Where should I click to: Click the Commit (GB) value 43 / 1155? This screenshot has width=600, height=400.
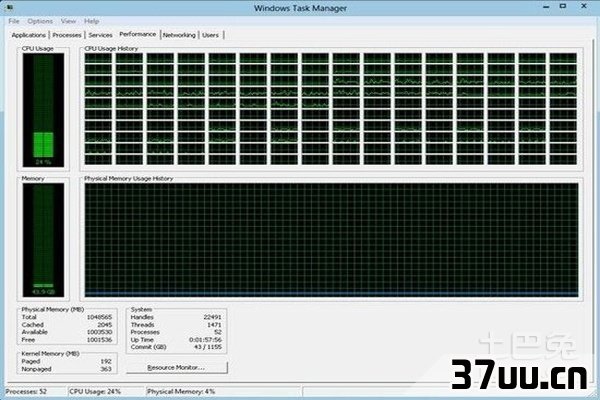coord(208,347)
